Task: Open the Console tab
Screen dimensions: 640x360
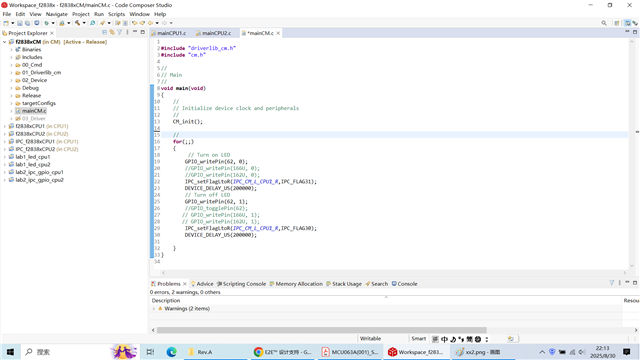Action: coord(404,284)
